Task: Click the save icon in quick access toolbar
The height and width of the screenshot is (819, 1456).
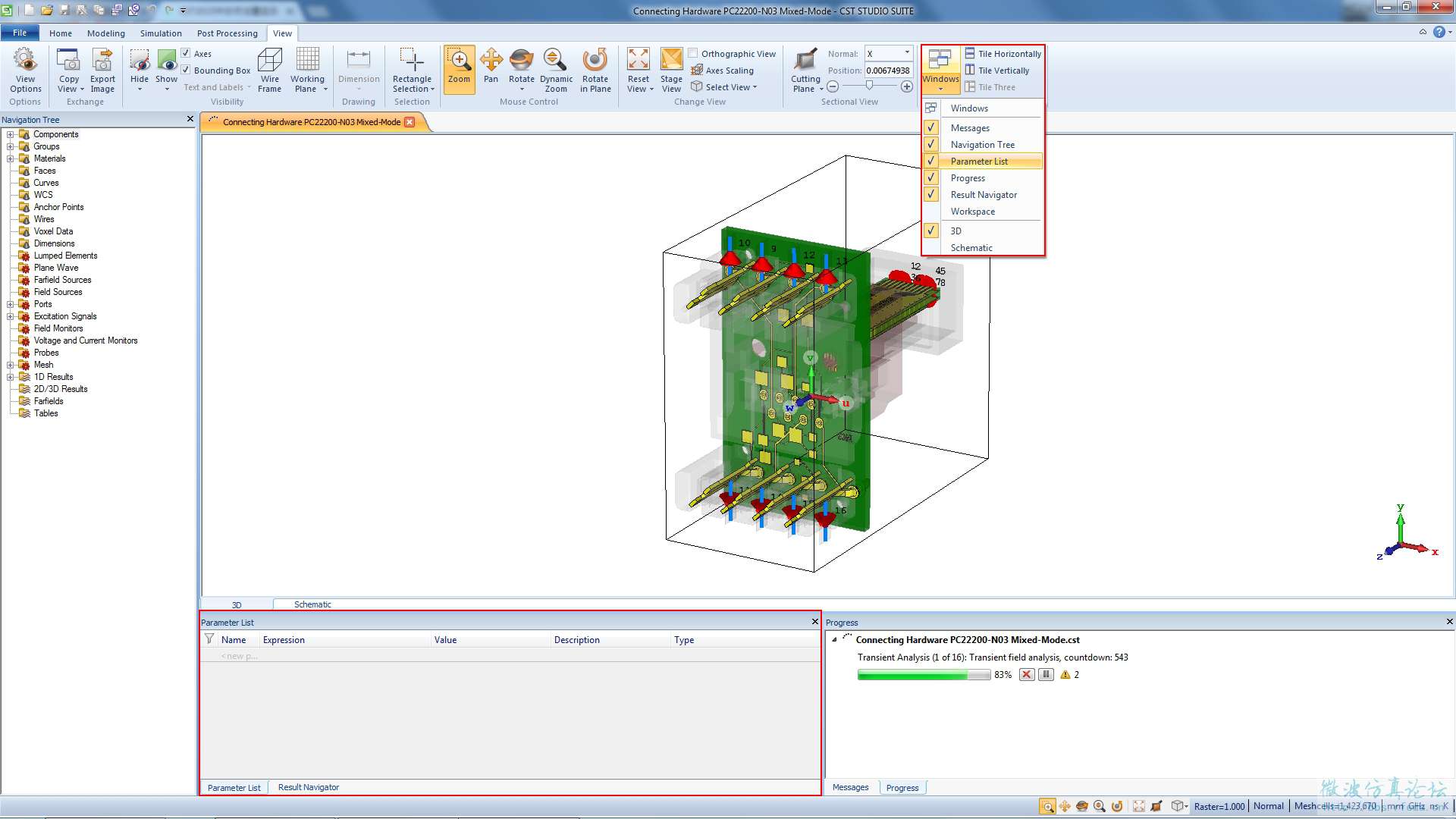Action: 64,11
